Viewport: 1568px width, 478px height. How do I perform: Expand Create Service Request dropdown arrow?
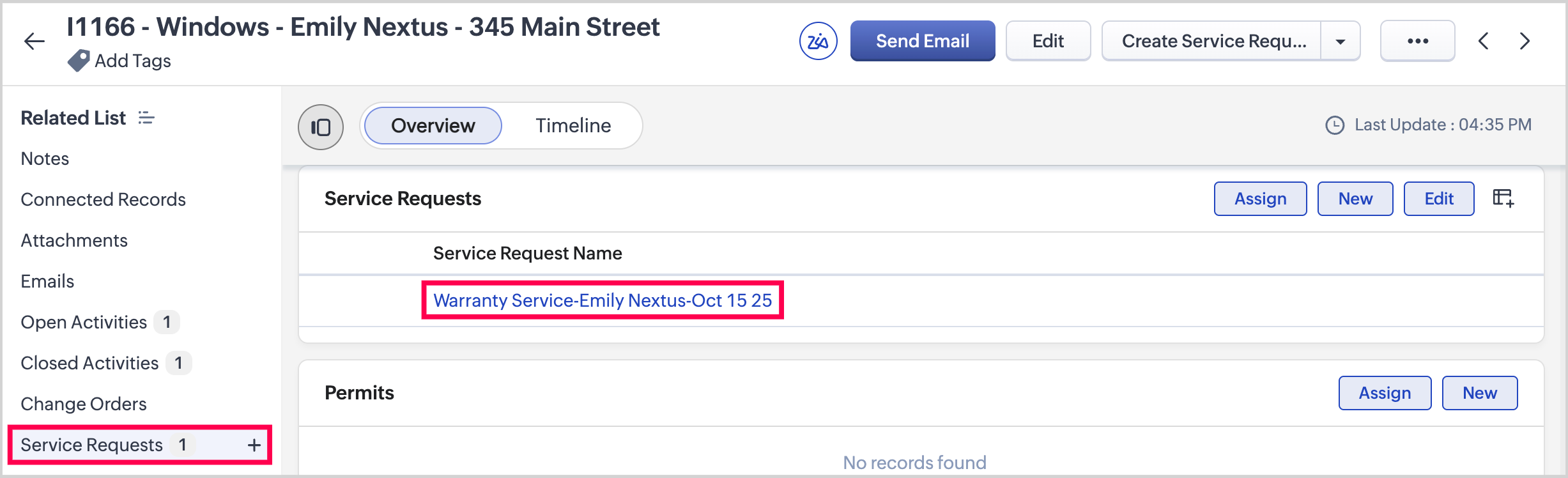coord(1341,41)
